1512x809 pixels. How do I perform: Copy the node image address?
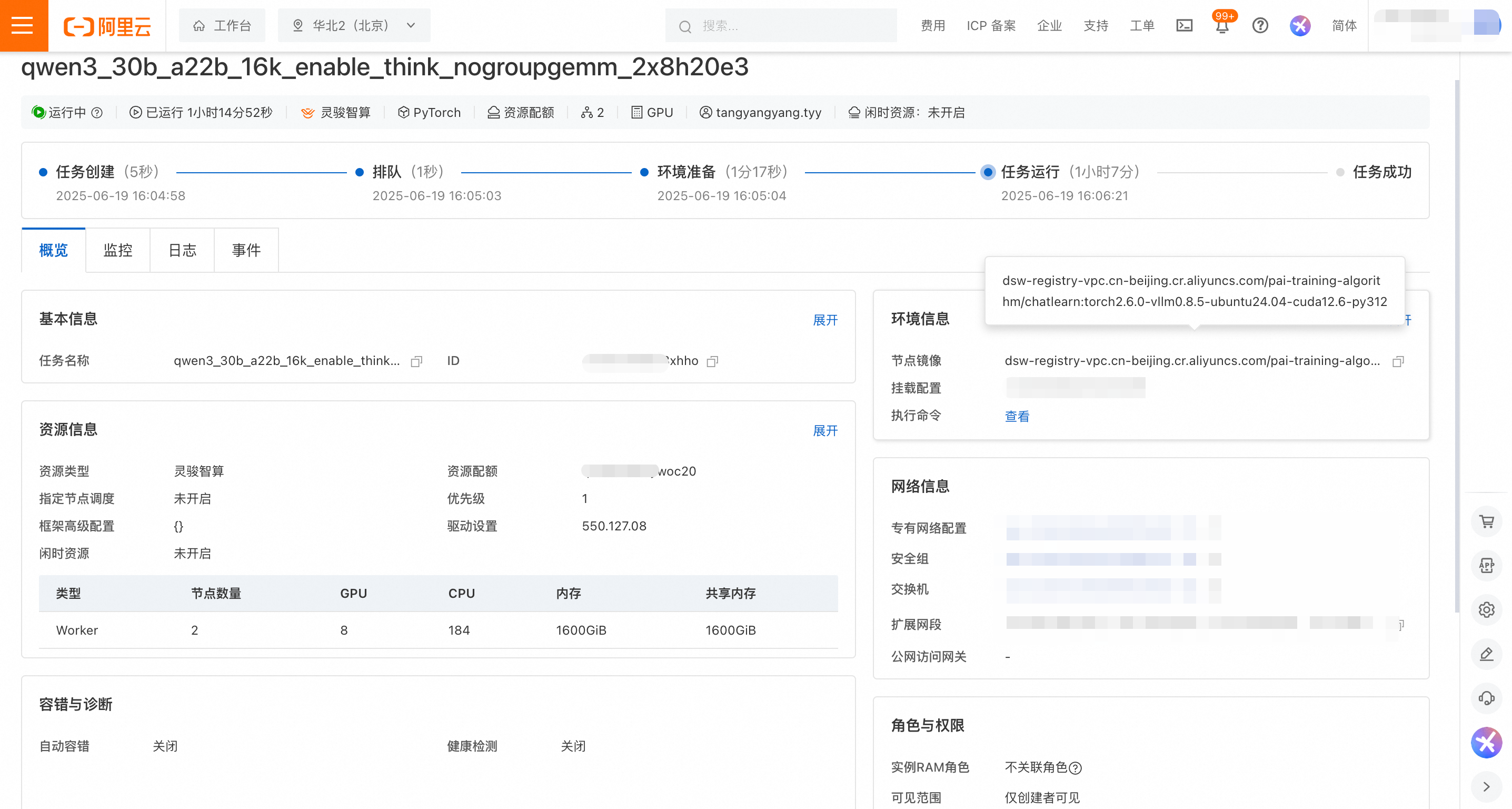[x=1398, y=361]
